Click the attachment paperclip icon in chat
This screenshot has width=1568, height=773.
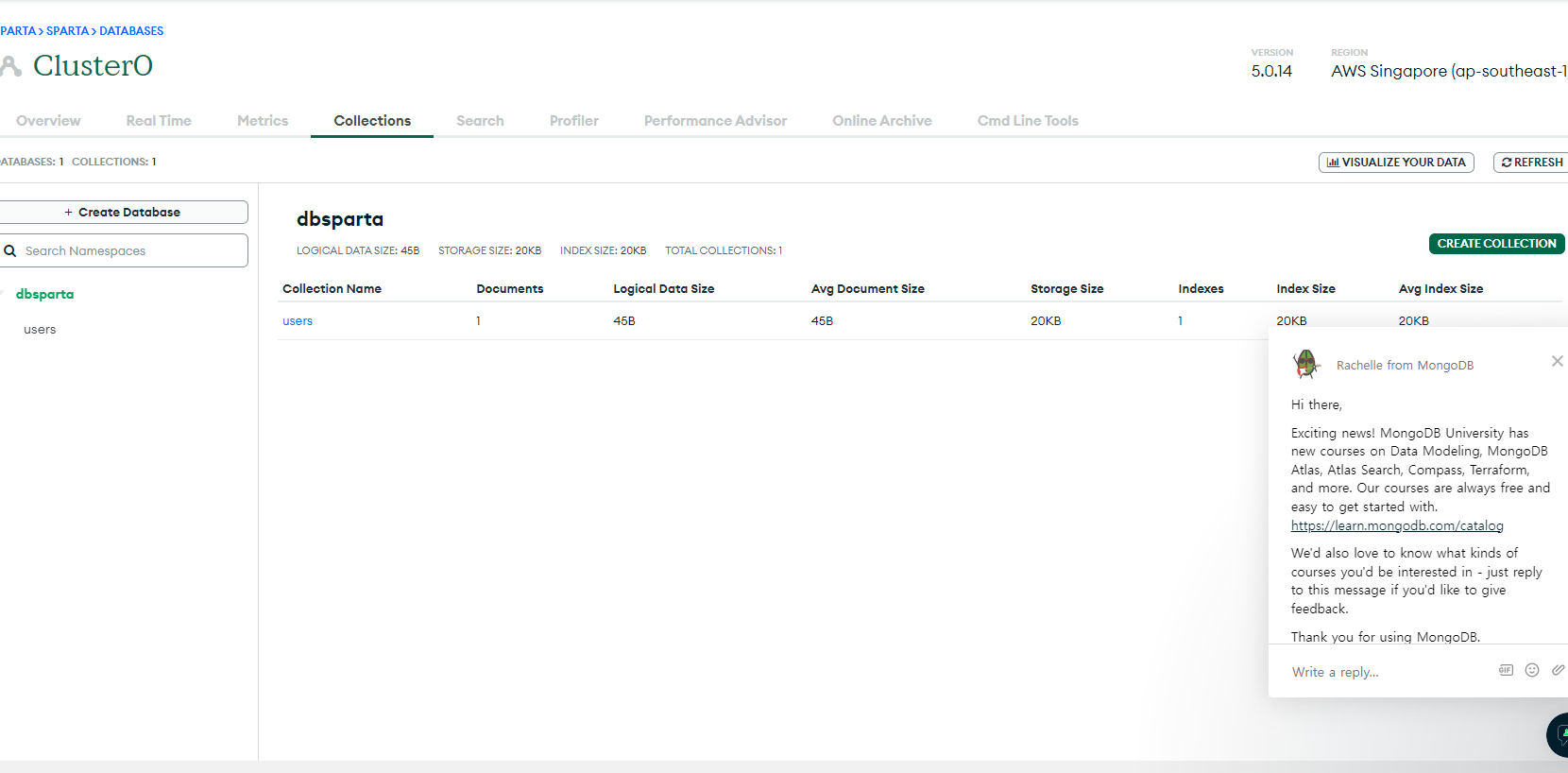[x=1558, y=670]
